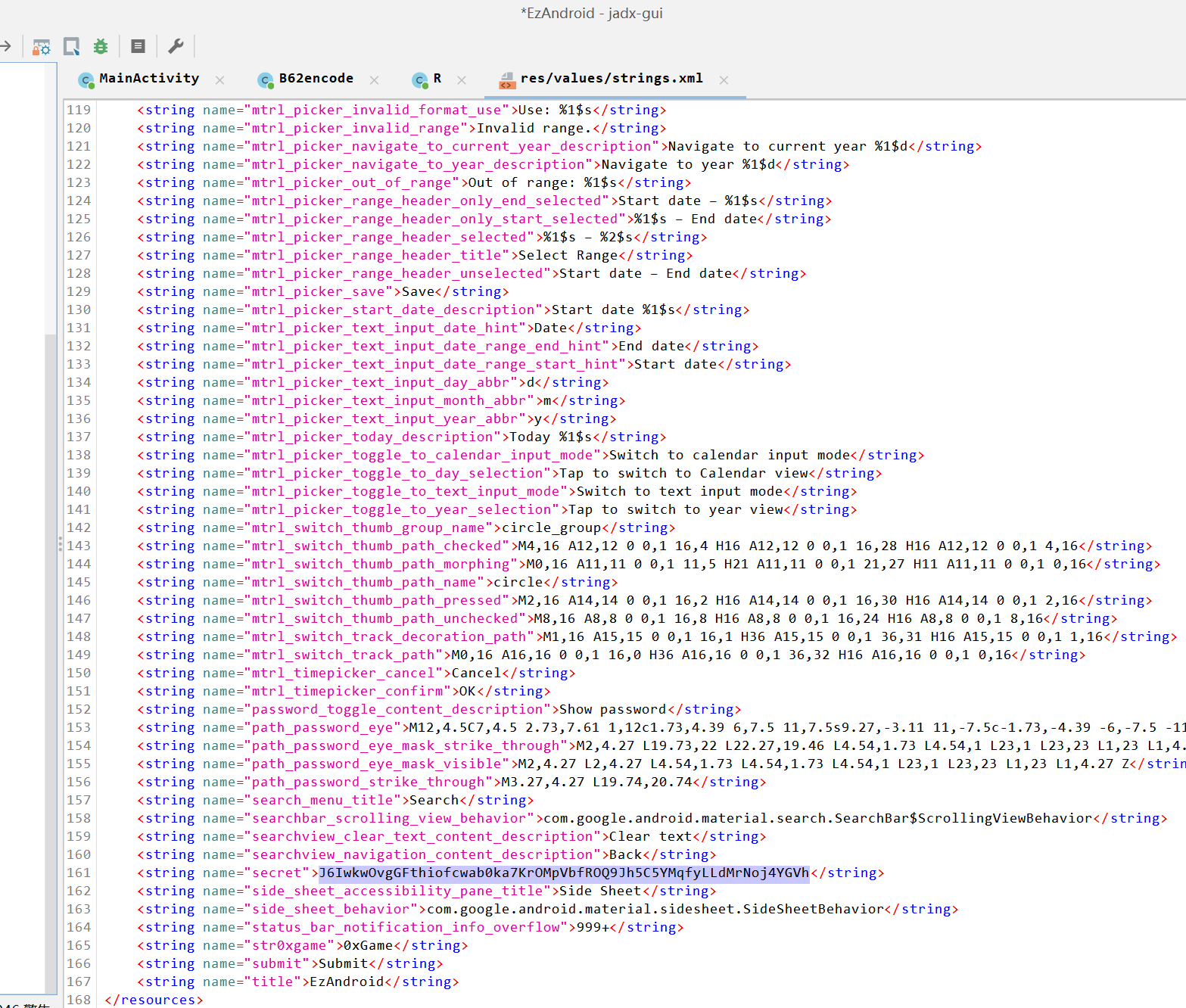Open the quick tabs navigation icon
This screenshot has height=1008, width=1186.
click(71, 47)
